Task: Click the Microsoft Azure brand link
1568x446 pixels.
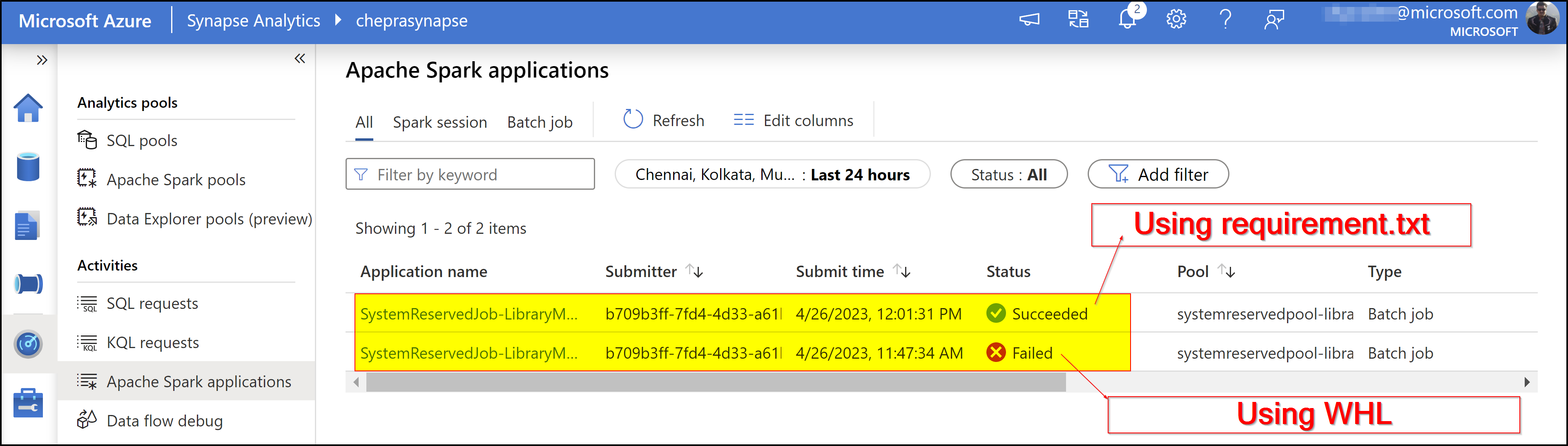Action: [85, 21]
